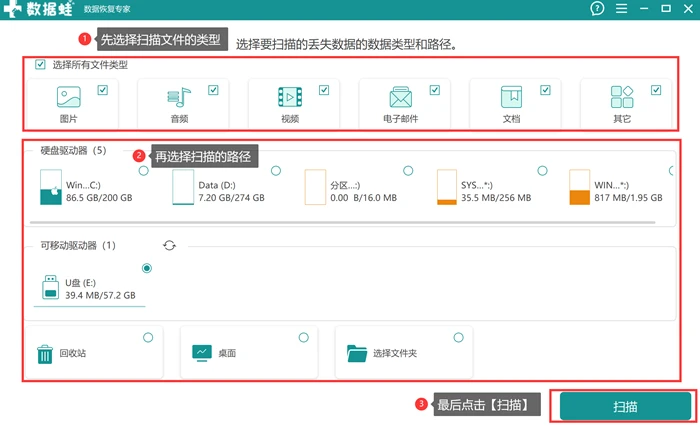Toggle the 选择所有文件类型 checkbox
Image resolution: width=700 pixels, height=427 pixels.
(x=40, y=65)
